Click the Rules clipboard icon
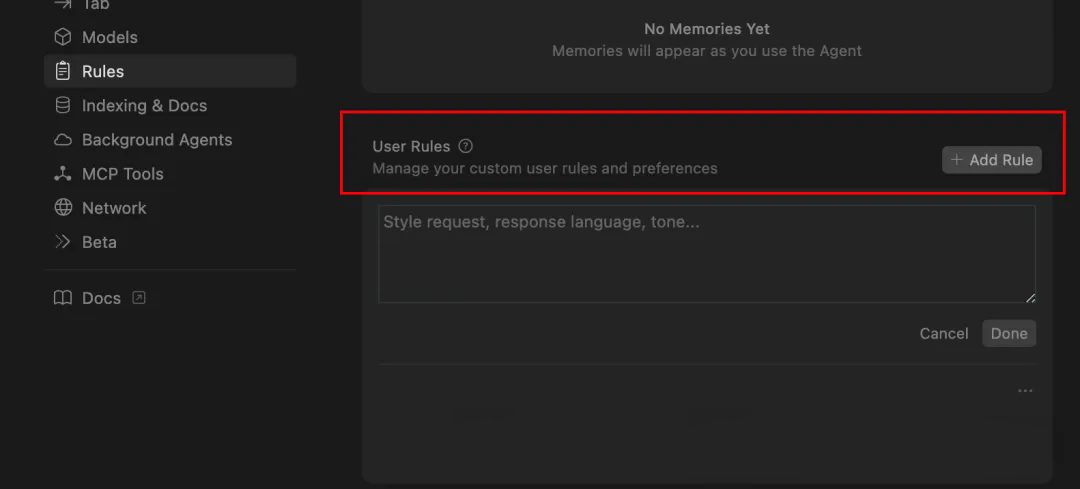1080x489 pixels. [63, 71]
